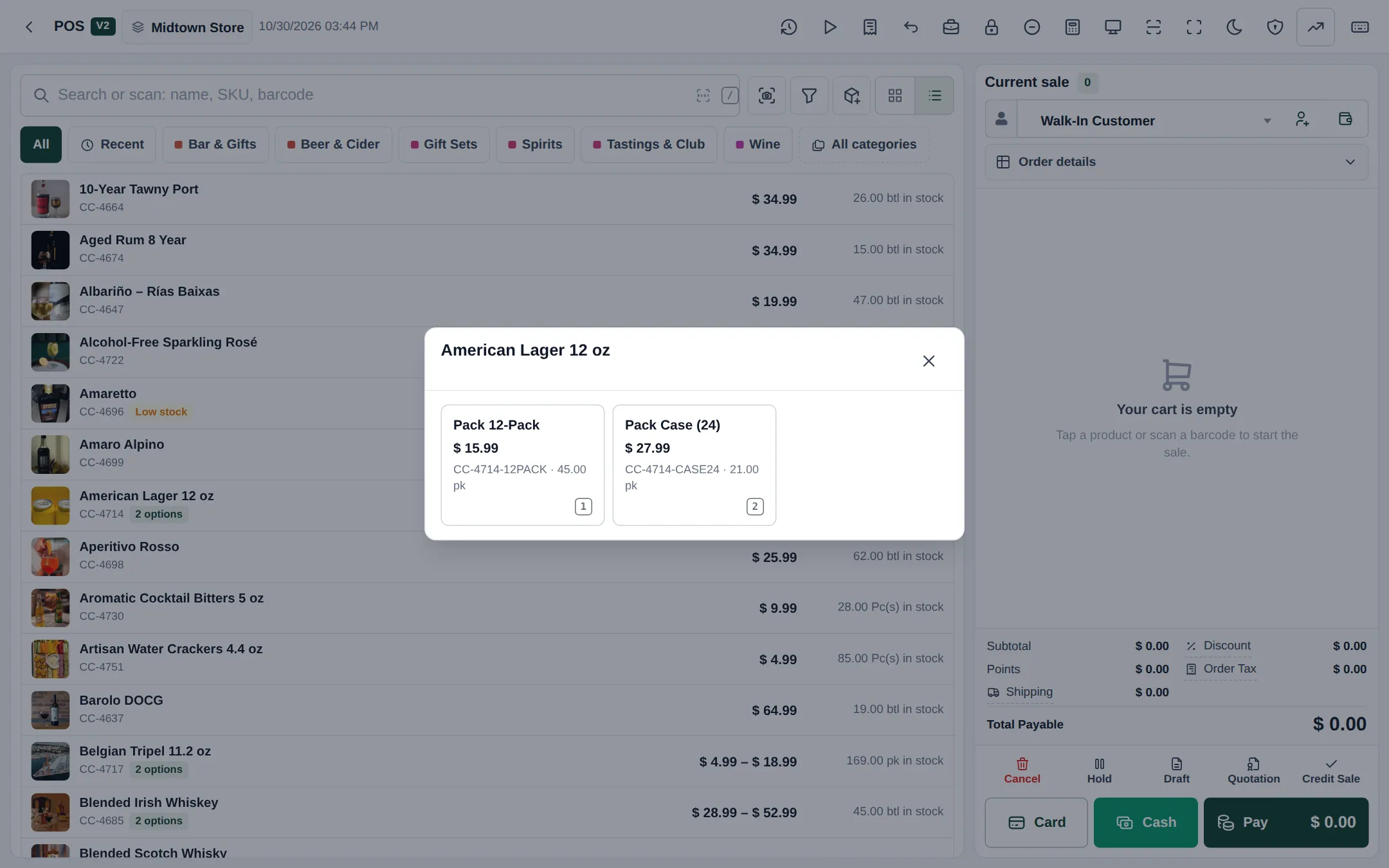
Task: Select the Recent category tab
Action: click(112, 145)
